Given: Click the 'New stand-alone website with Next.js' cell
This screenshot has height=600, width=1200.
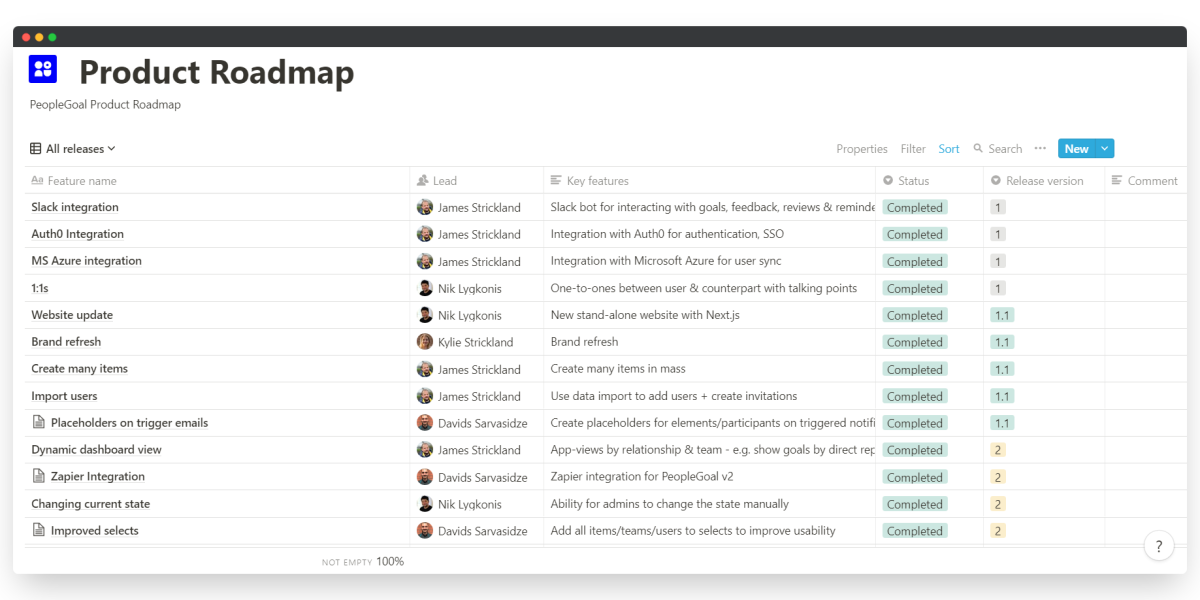Looking at the screenshot, I should click(x=710, y=315).
